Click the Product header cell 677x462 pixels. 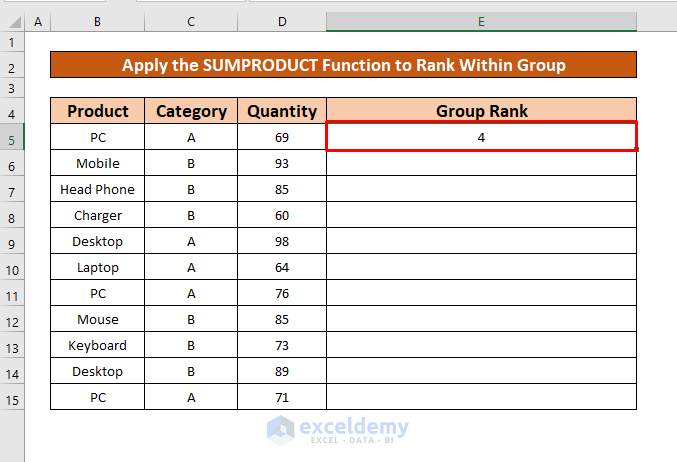tap(98, 111)
